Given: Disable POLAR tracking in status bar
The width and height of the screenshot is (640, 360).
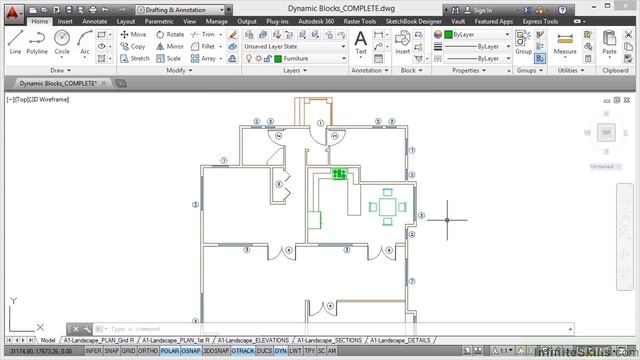Looking at the screenshot, I should [169, 351].
